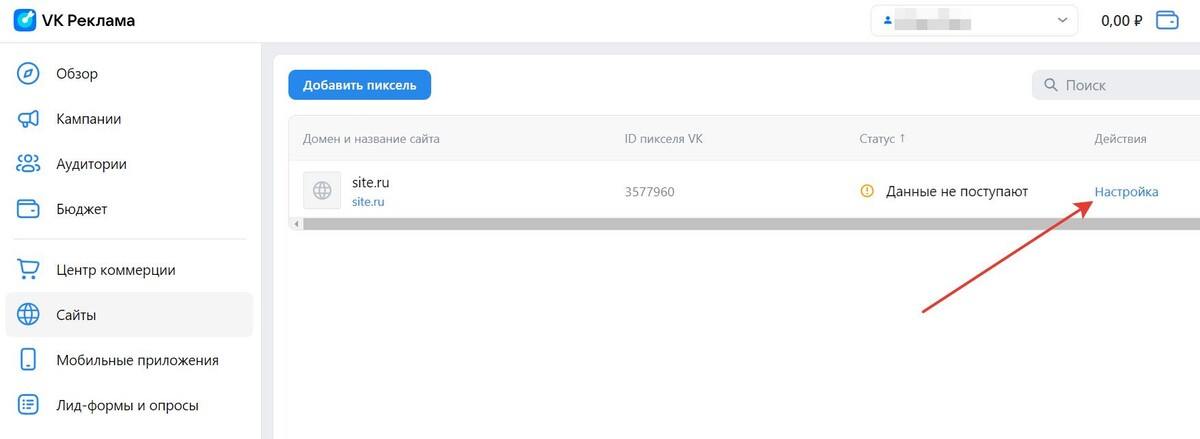Click the Домен и название сайта header
Viewport: 1200px width, 439px height.
coord(371,139)
